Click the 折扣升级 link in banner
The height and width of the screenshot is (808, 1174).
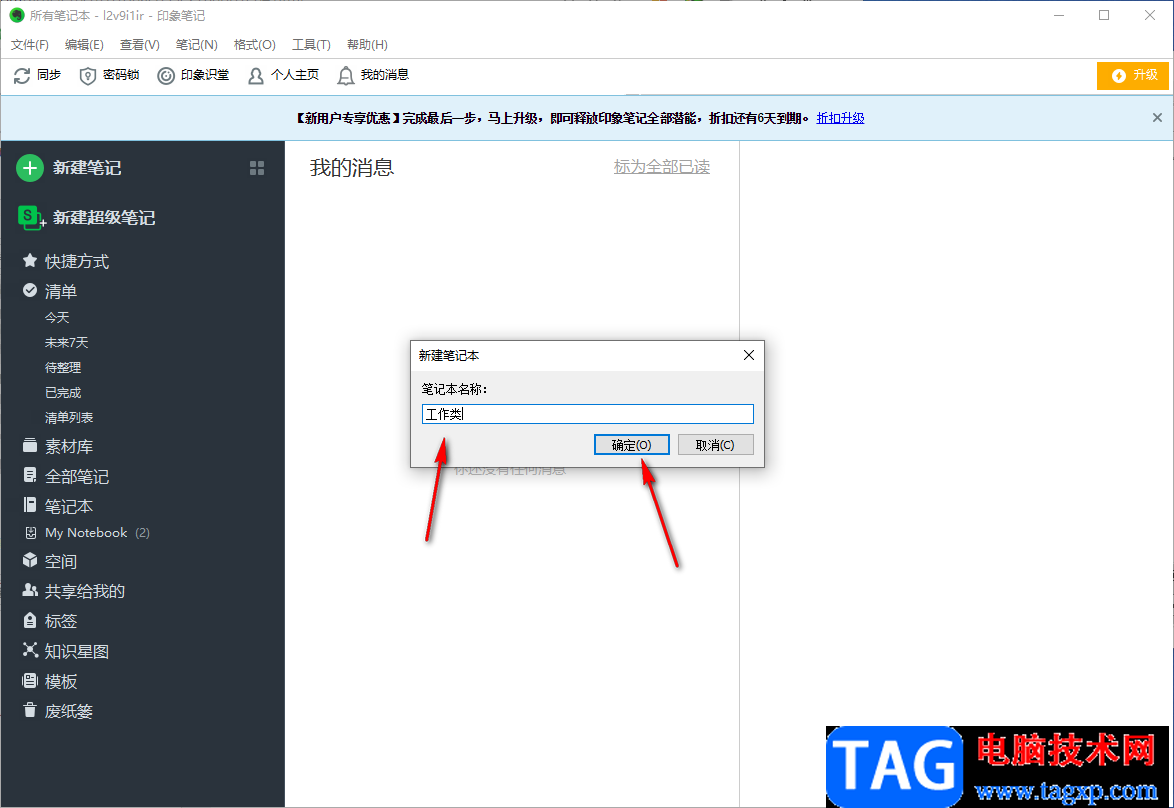coord(840,118)
